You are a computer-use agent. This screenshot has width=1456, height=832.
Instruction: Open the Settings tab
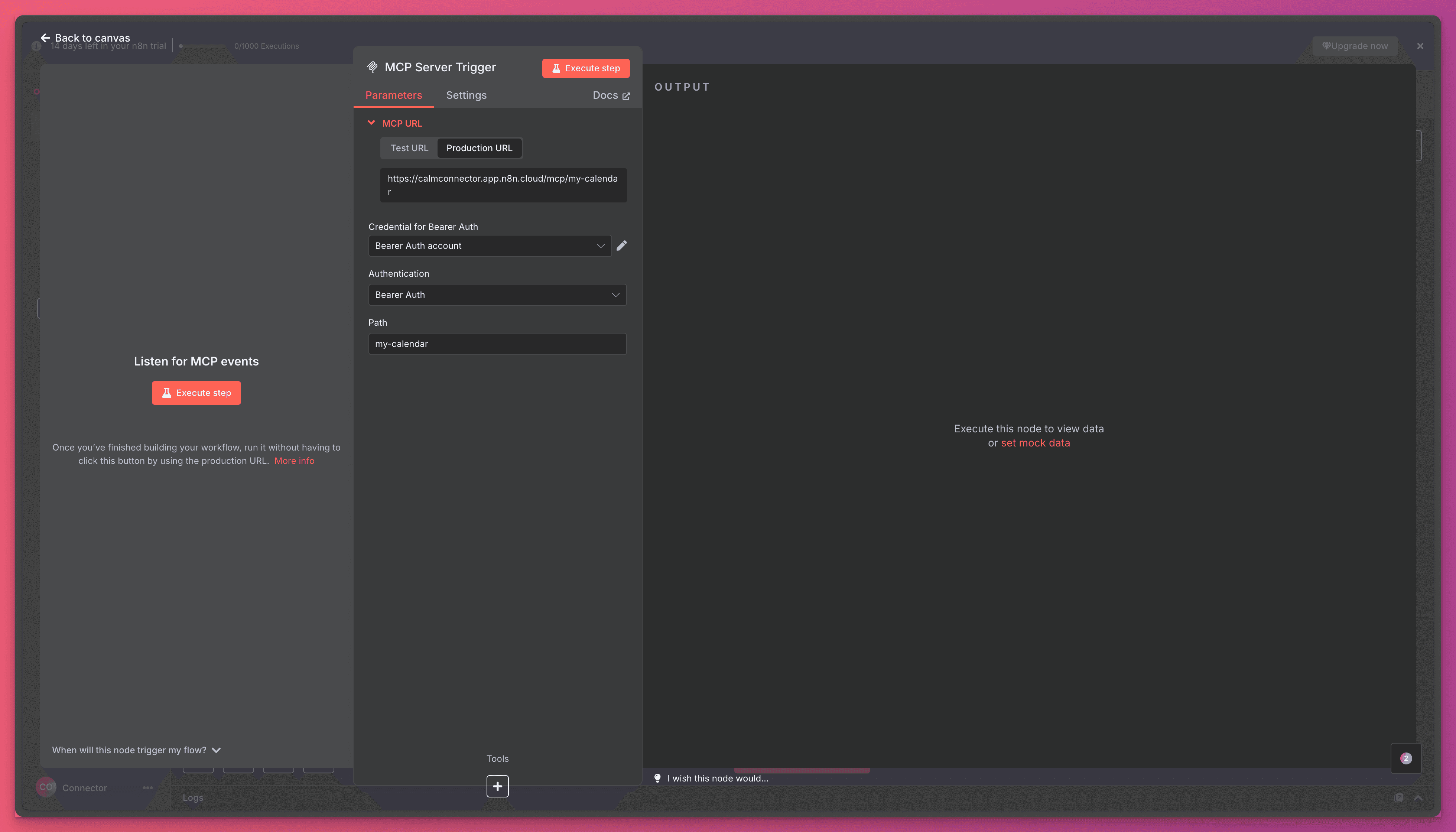(466, 95)
